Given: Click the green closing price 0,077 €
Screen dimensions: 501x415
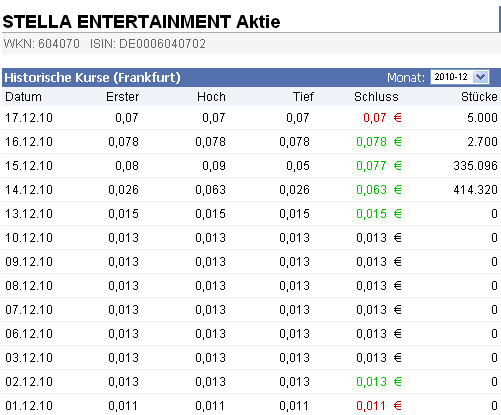Looking at the screenshot, I should 379,166.
